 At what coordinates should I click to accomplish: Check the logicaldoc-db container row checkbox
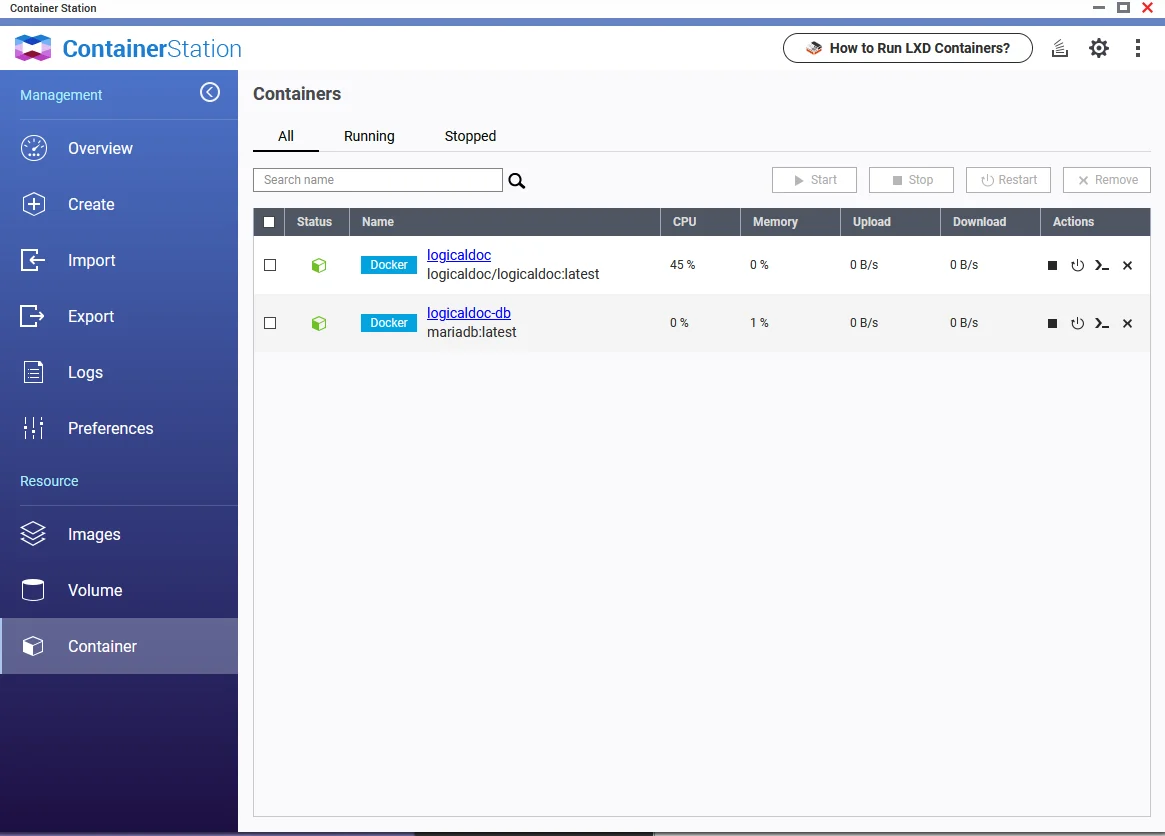click(x=269, y=323)
